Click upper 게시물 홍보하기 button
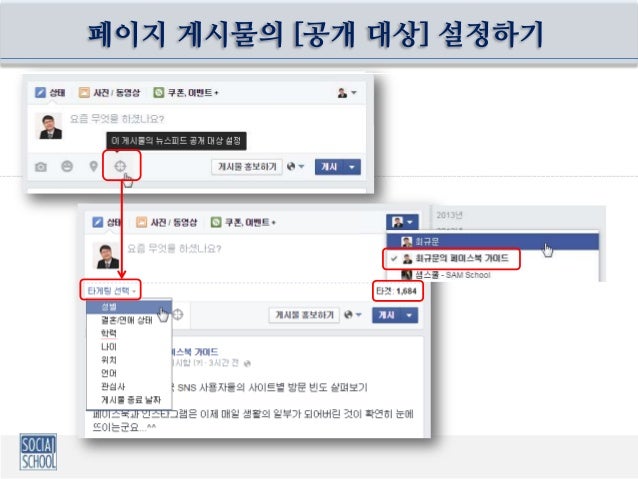The image size is (638, 479). coord(247,167)
